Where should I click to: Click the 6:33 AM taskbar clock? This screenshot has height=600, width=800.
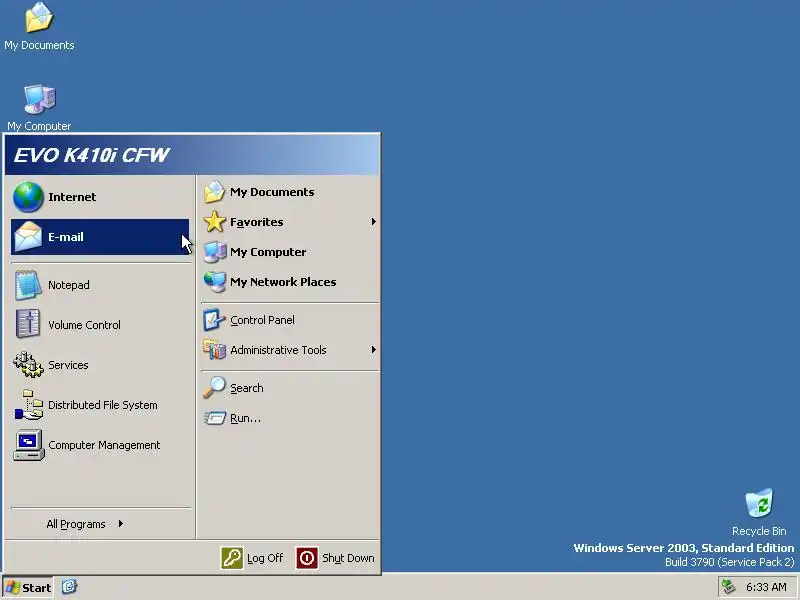coord(766,587)
